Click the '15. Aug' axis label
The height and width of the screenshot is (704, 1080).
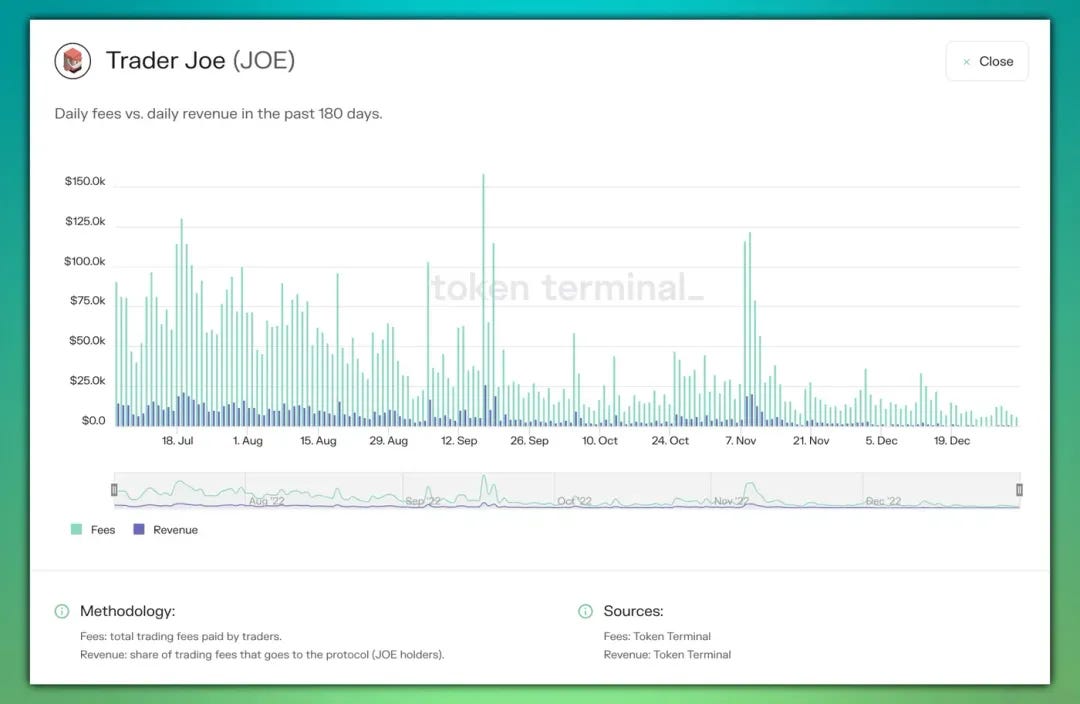point(318,441)
